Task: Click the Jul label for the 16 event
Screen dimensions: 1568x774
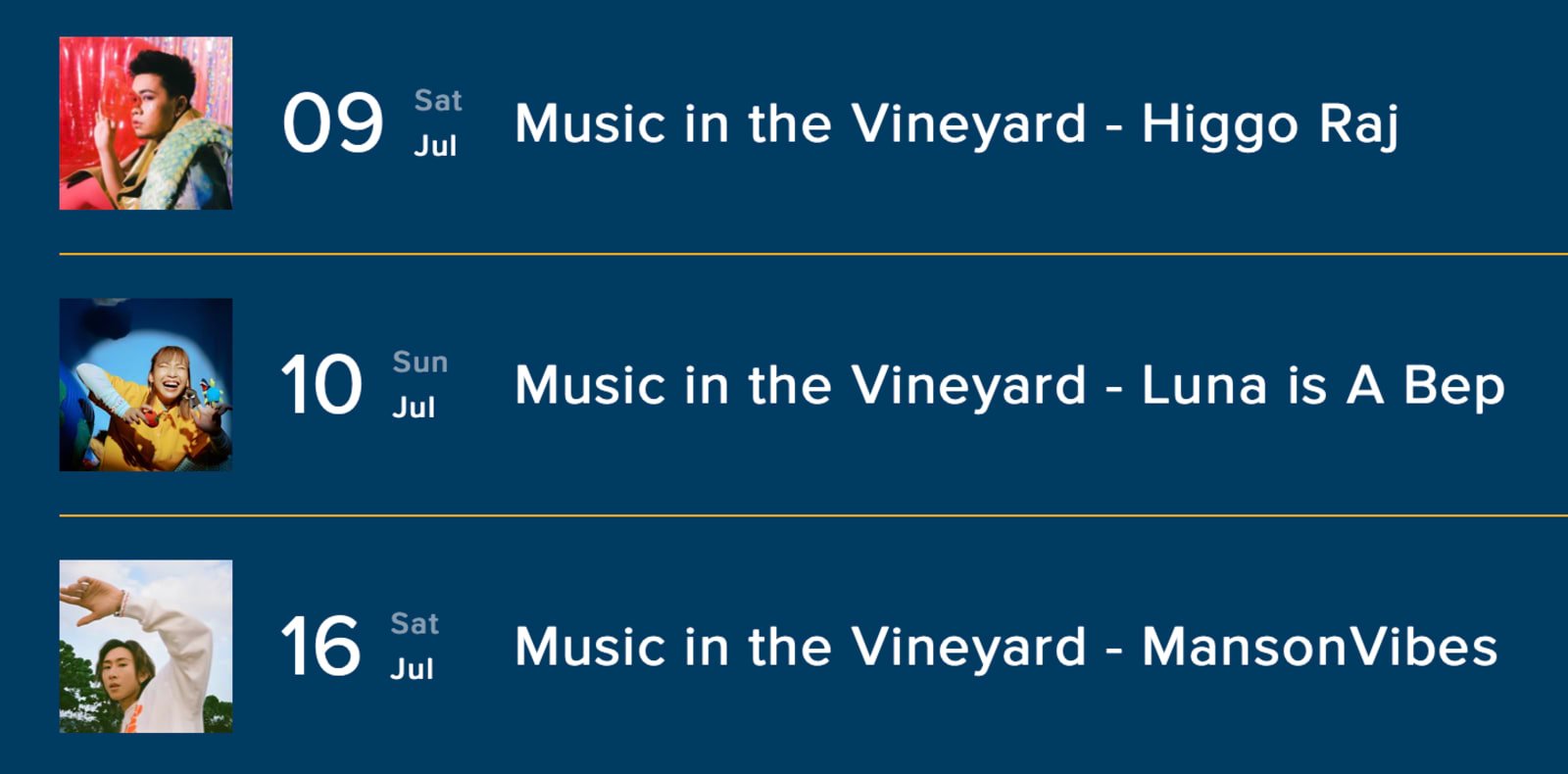Action: [x=412, y=669]
